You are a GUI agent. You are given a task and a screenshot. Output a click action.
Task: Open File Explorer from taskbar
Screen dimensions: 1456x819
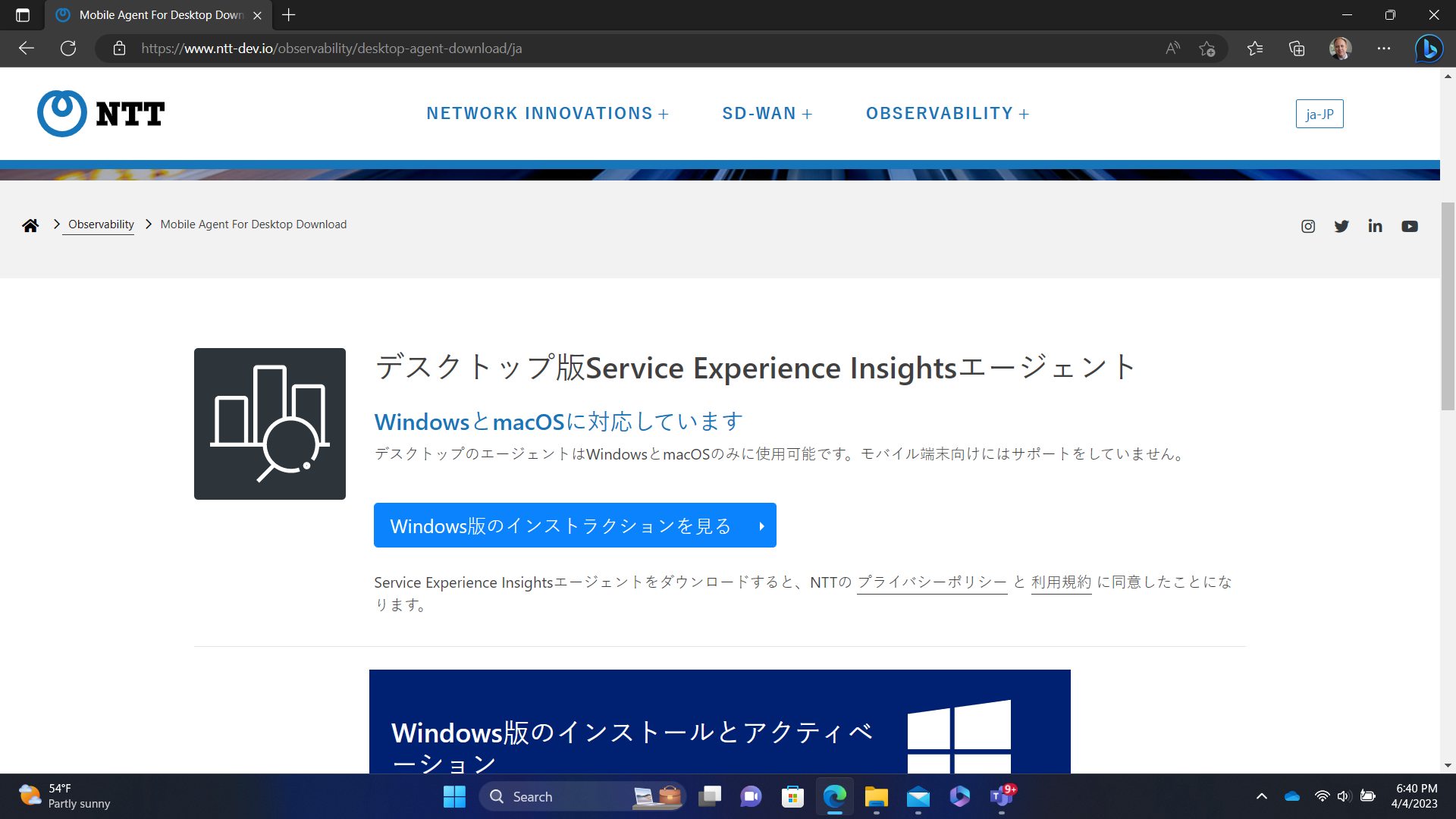tap(876, 796)
